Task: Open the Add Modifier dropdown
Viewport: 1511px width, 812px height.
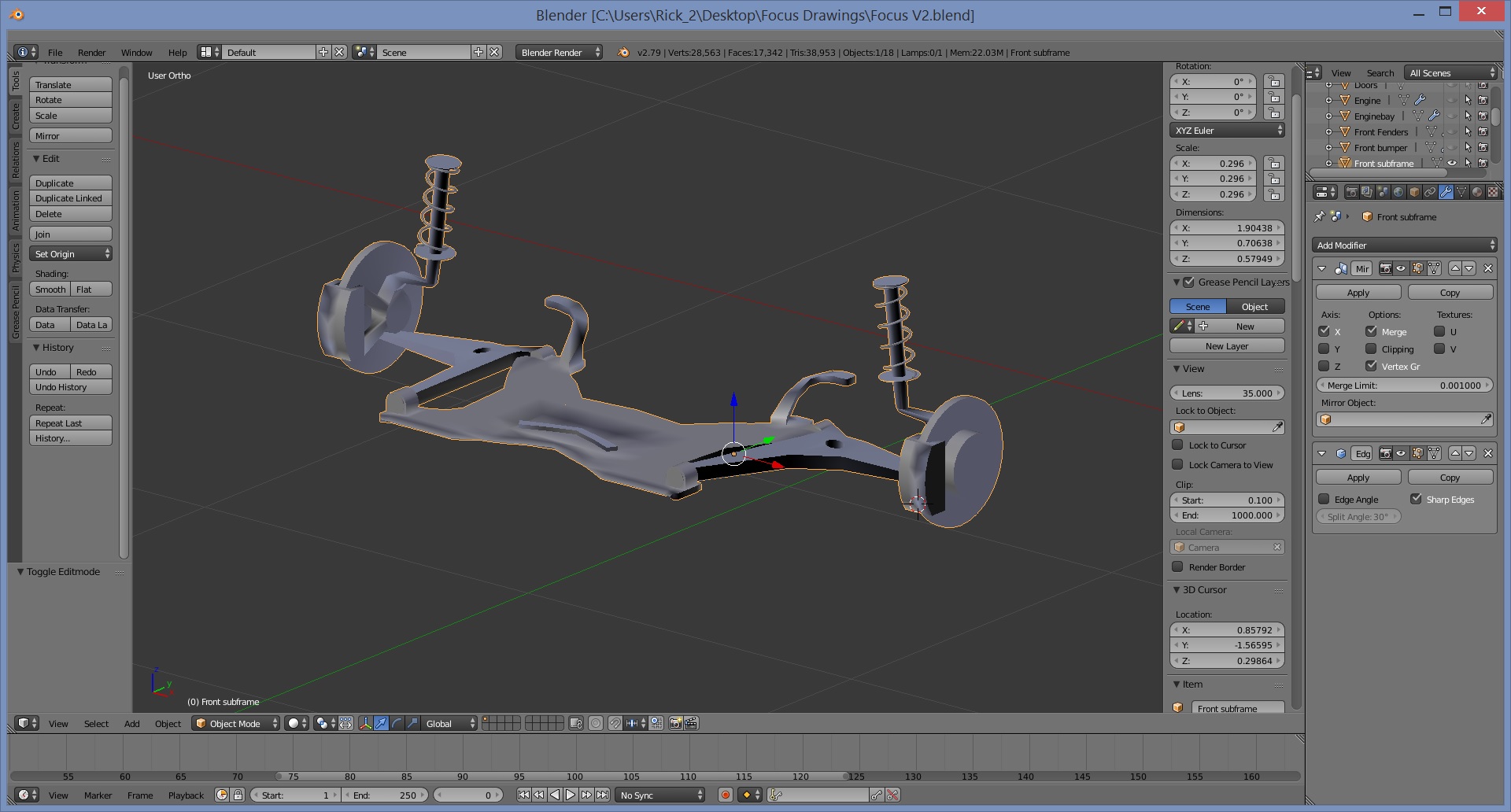Action: [x=1404, y=245]
